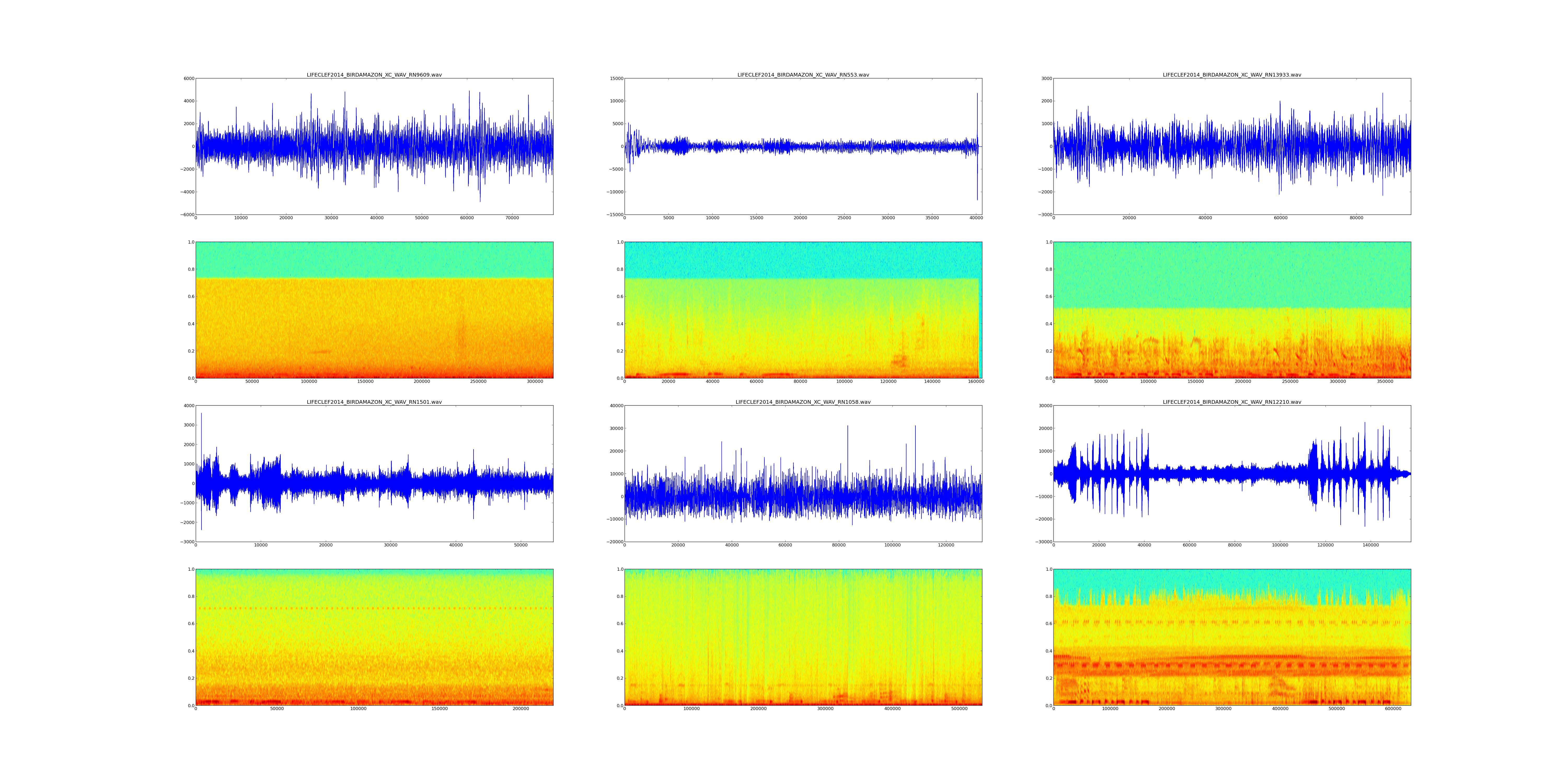Click the RN13933.wav plot title
The width and height of the screenshot is (1568, 784).
pyautogui.click(x=1231, y=75)
